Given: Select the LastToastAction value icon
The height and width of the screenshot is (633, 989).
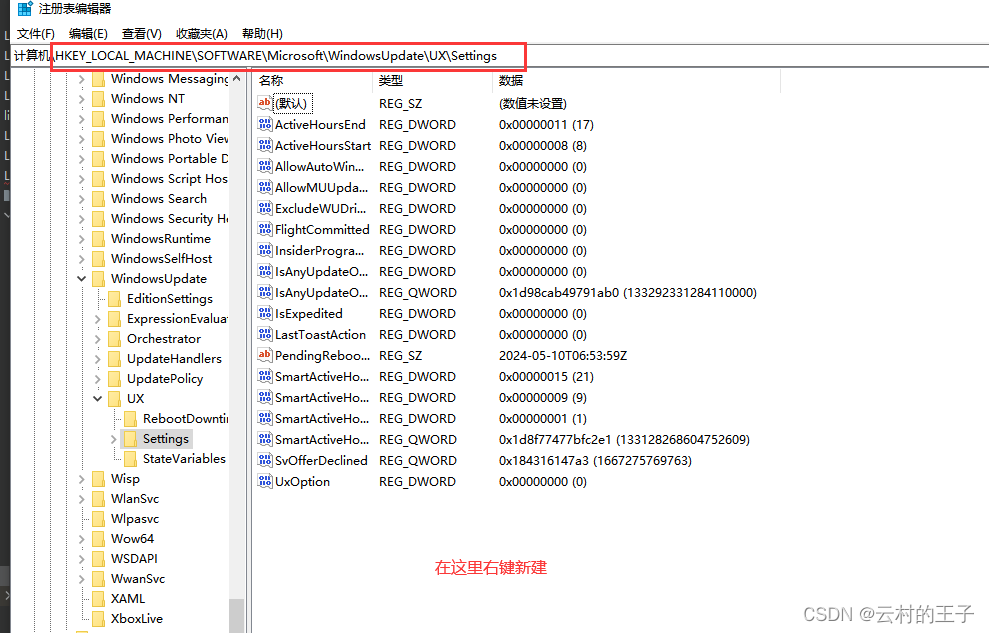Looking at the screenshot, I should [x=265, y=334].
